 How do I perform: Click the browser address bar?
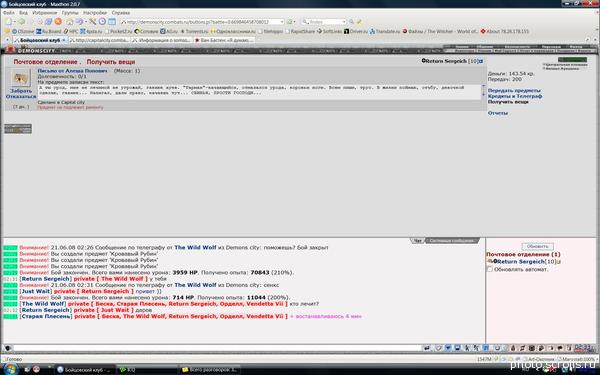pos(202,22)
